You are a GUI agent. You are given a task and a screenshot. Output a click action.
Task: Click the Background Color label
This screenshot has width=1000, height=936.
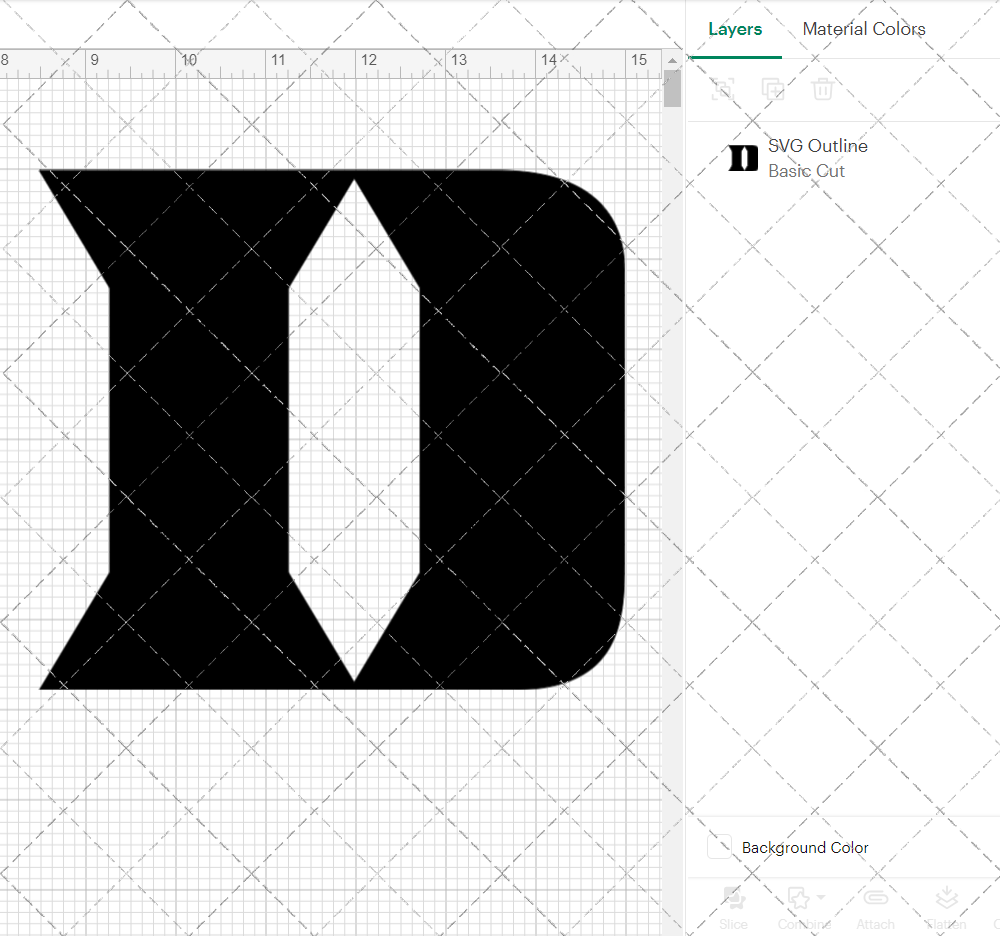click(x=805, y=847)
